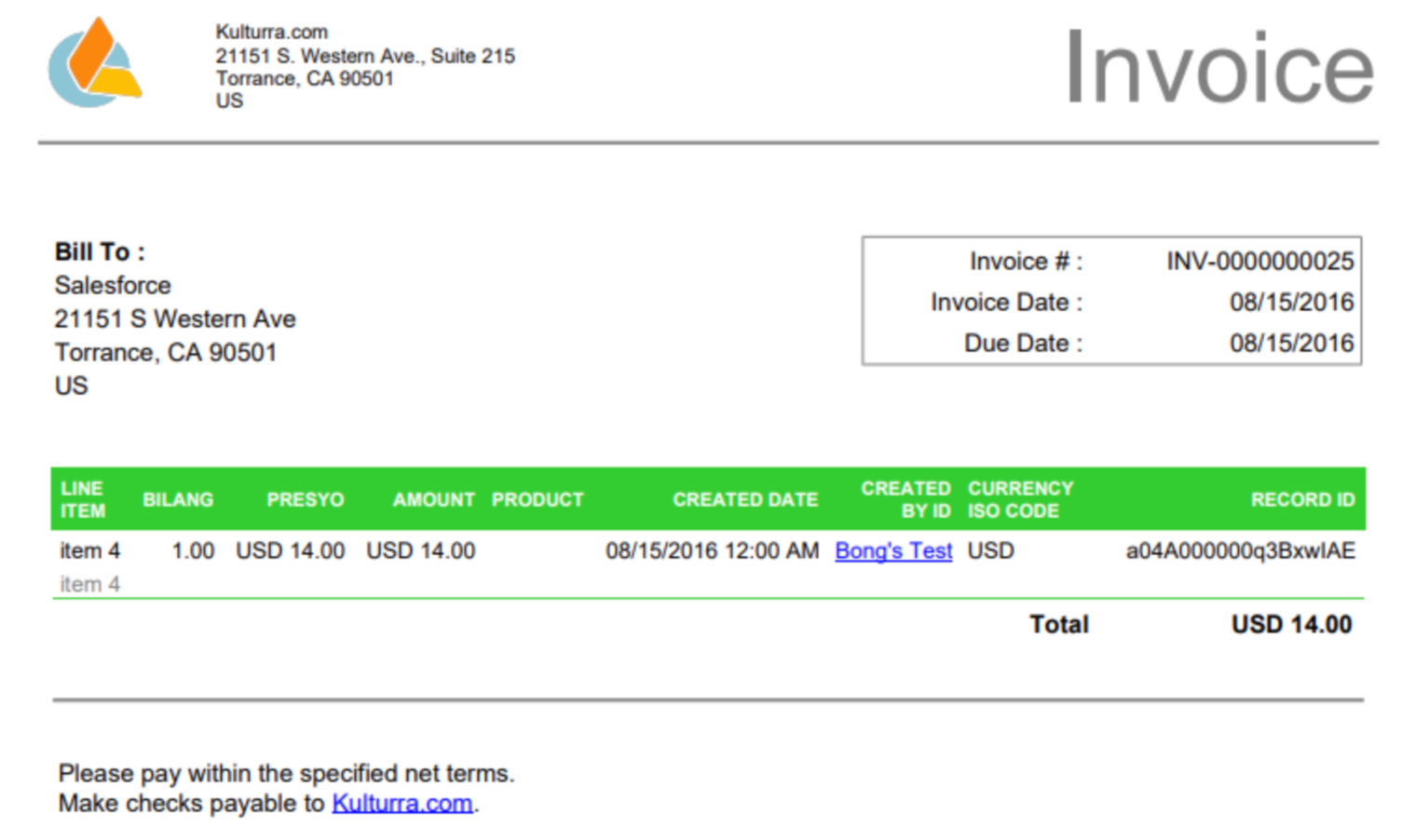Click the CREATED BY ID column header

point(905,500)
